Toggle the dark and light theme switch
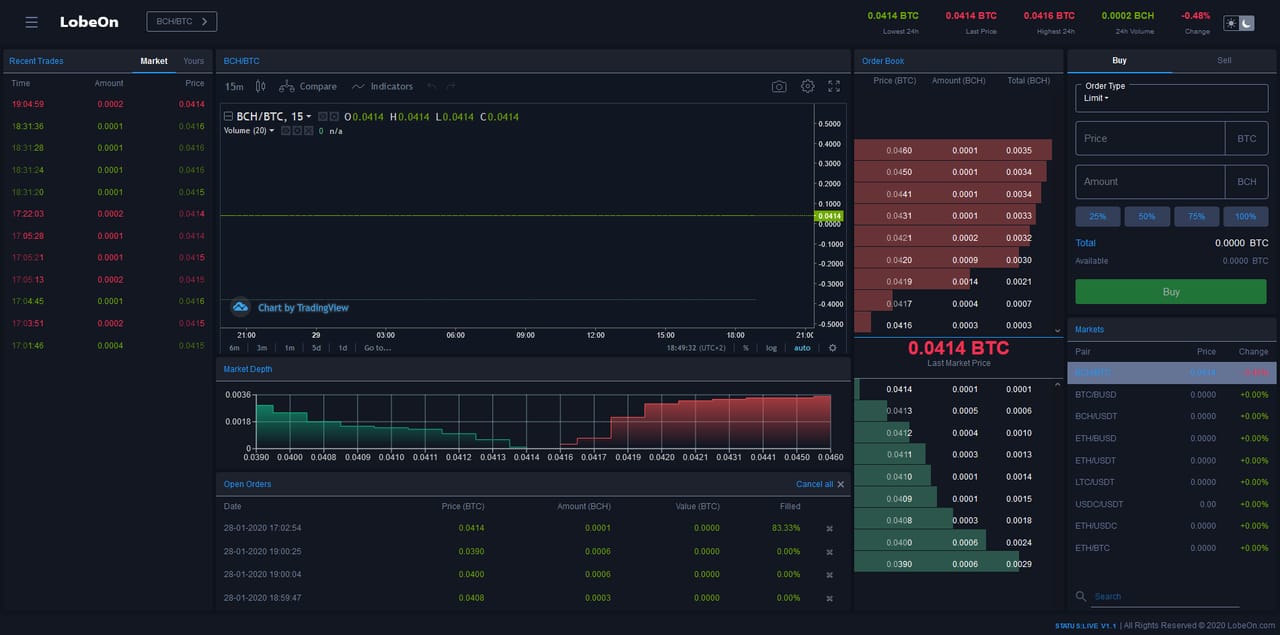 pos(1239,23)
